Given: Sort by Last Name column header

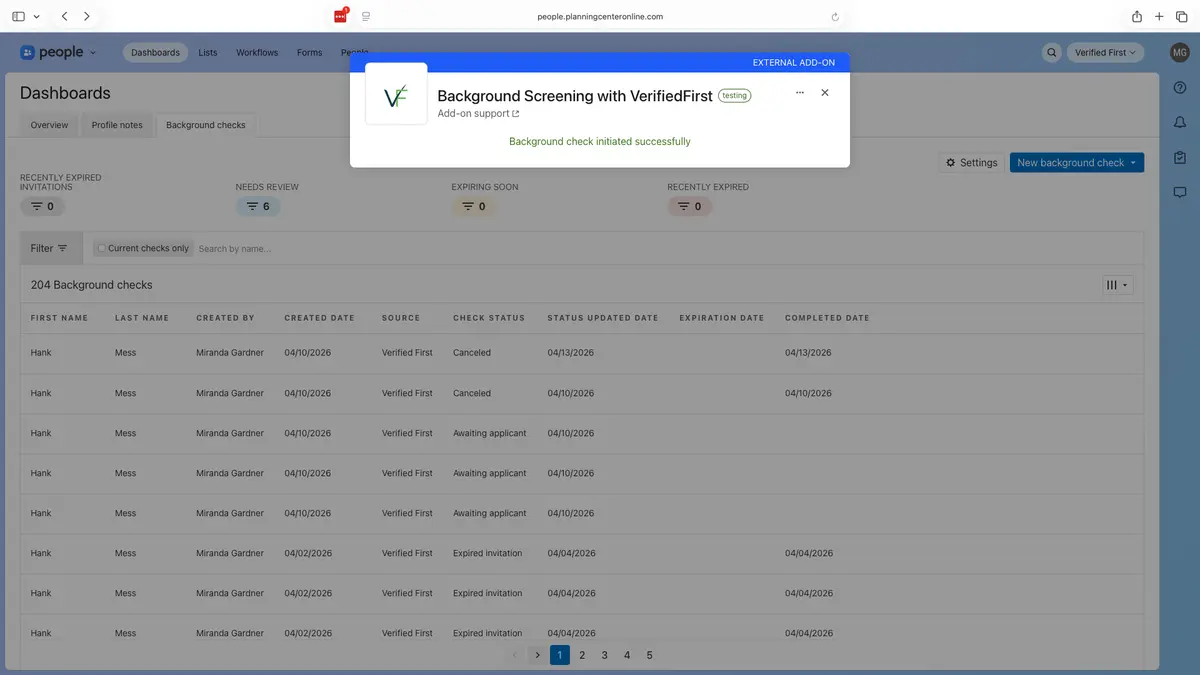Looking at the screenshot, I should tap(142, 318).
